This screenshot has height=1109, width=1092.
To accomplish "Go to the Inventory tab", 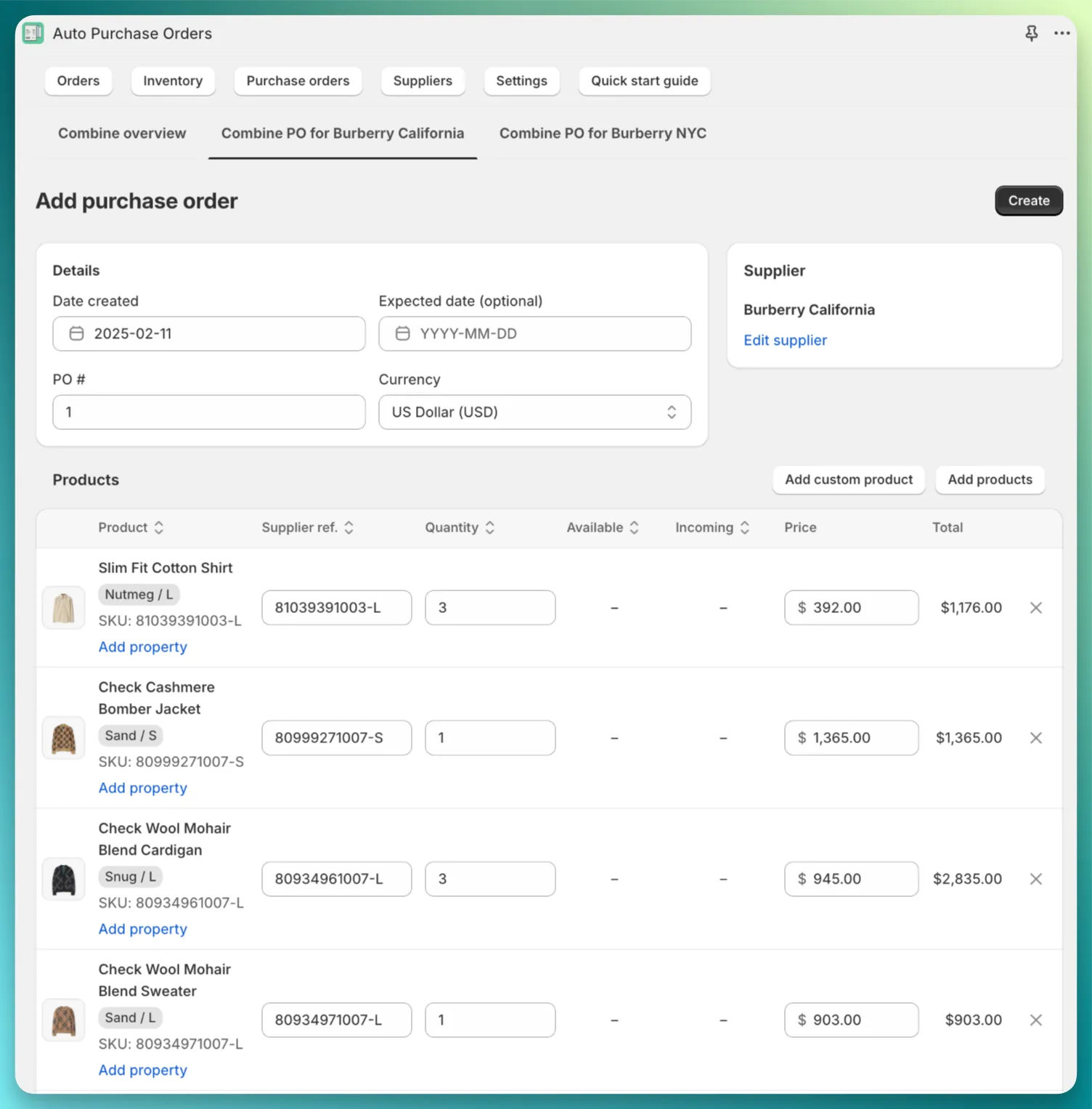I will click(173, 81).
